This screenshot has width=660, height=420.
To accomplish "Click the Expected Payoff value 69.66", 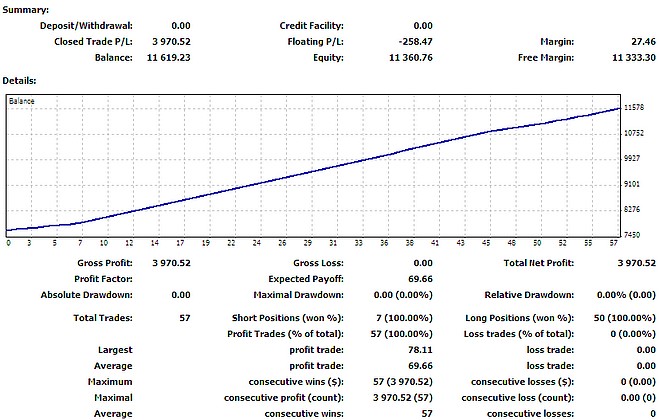I will coord(420,279).
